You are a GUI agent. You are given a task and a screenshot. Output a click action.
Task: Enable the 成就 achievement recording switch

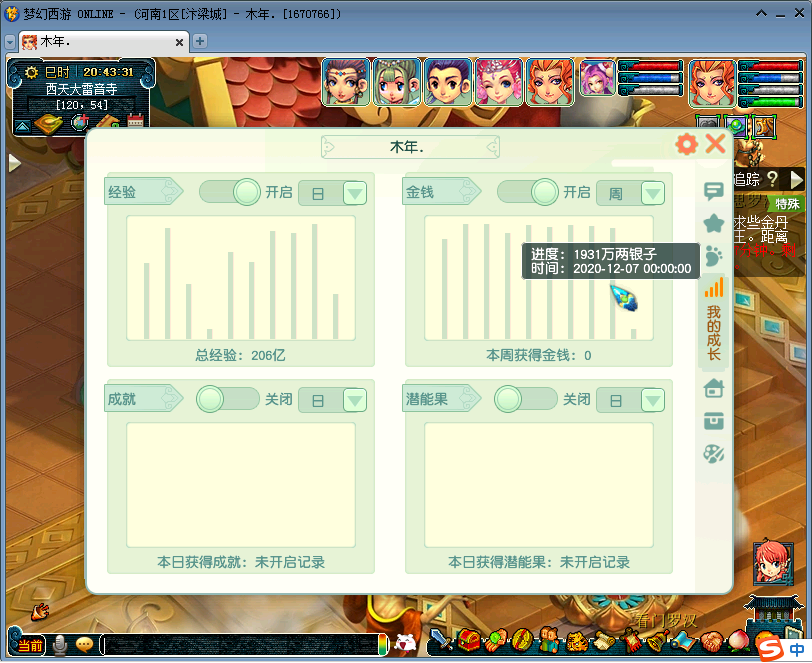coord(228,399)
